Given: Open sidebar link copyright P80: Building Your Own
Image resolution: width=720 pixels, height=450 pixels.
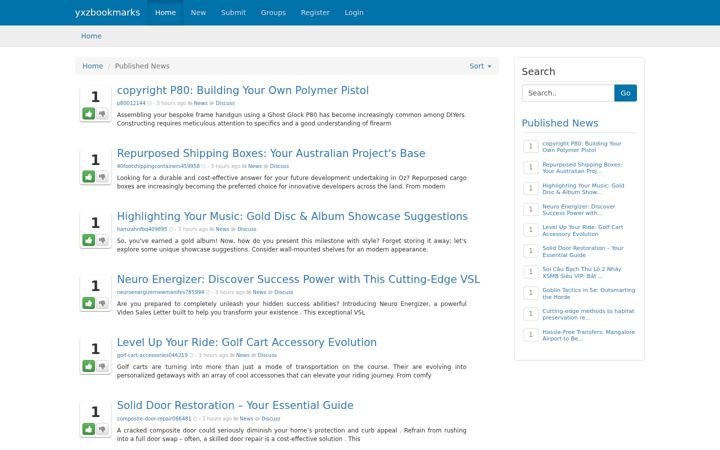Looking at the screenshot, I should pos(582,147).
